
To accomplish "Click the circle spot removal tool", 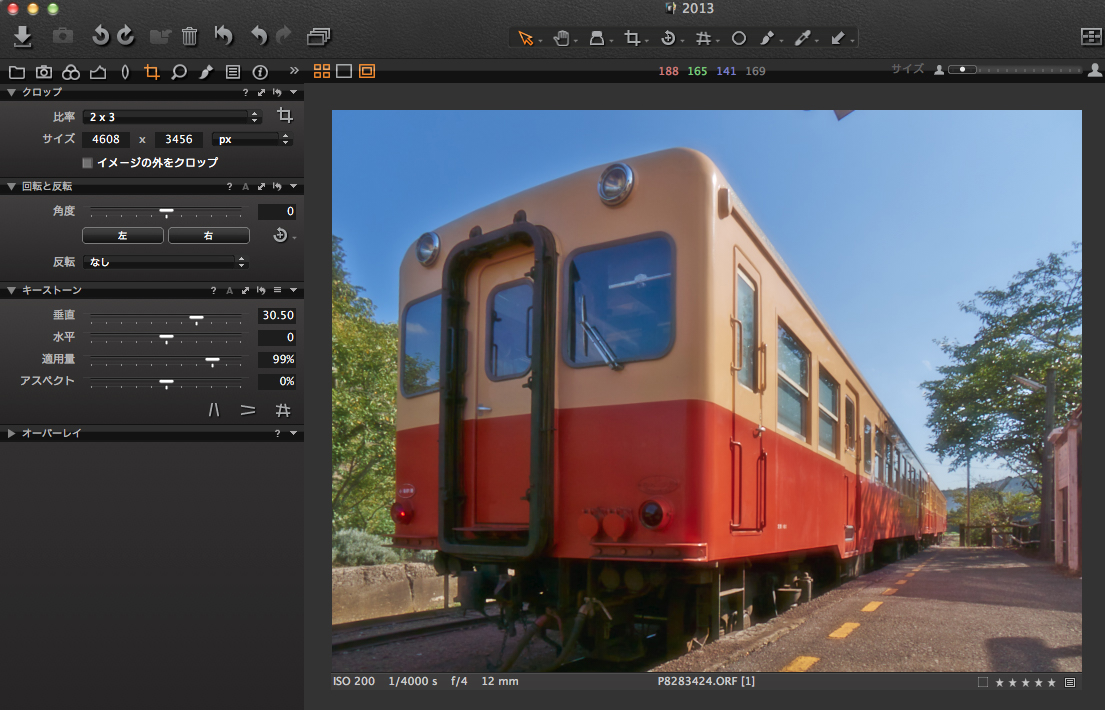I will (x=739, y=38).
